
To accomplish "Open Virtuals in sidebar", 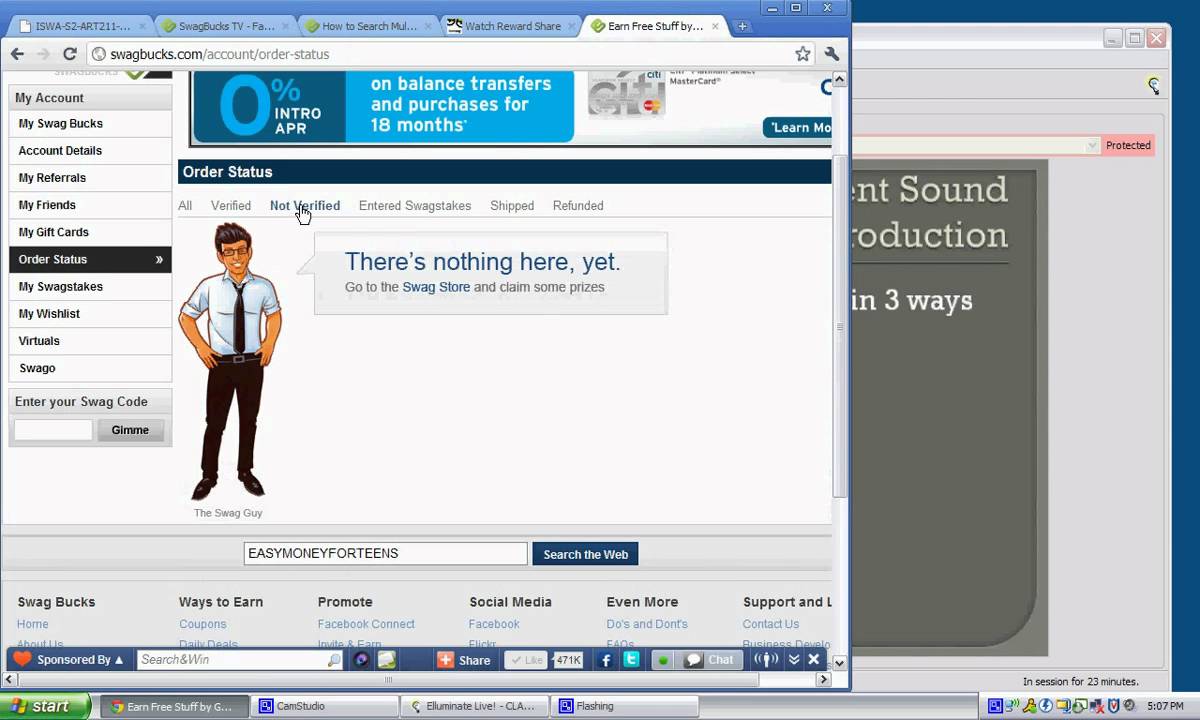I will (90, 341).
